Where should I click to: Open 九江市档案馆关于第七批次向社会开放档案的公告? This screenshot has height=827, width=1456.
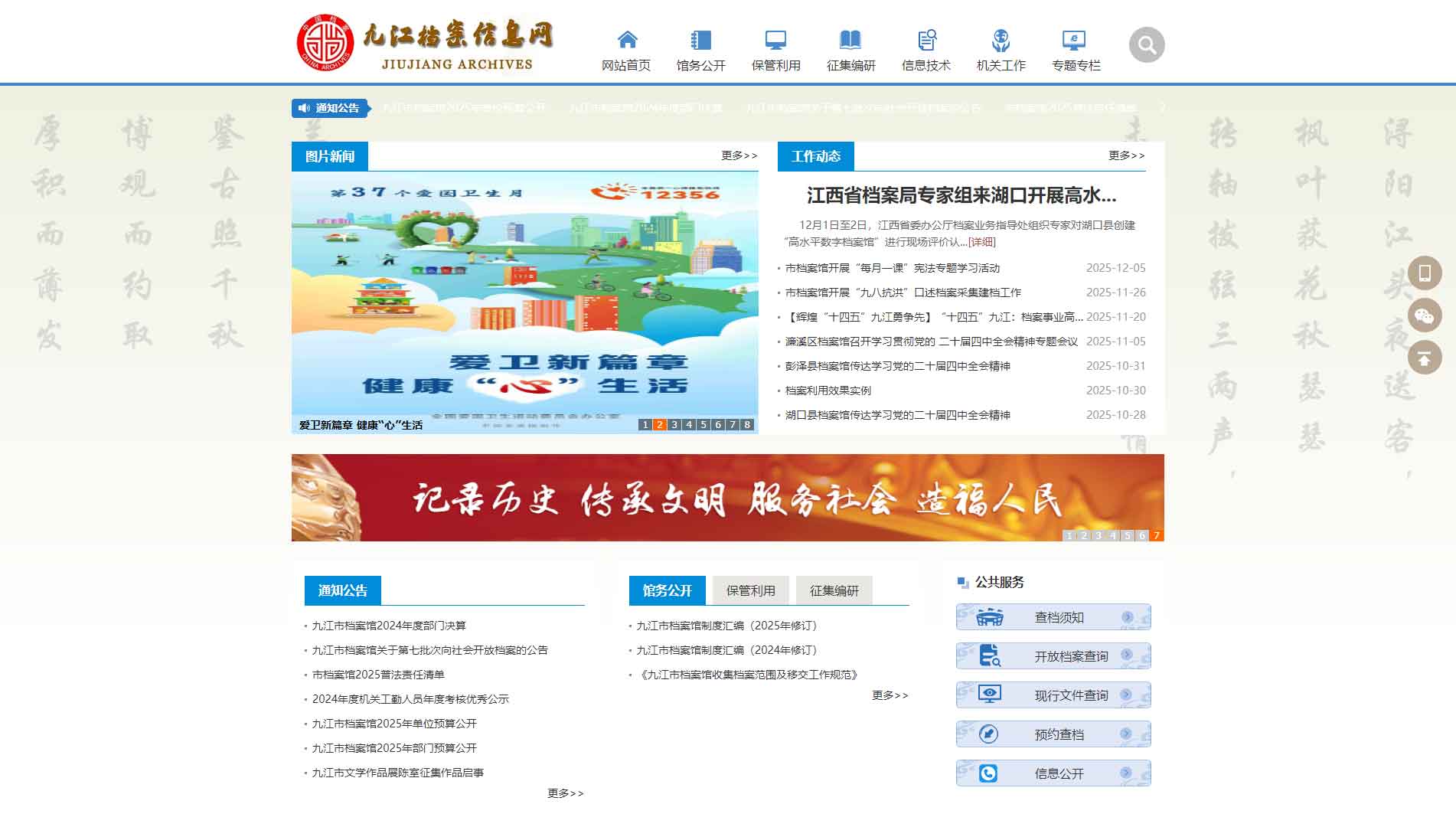pos(429,650)
